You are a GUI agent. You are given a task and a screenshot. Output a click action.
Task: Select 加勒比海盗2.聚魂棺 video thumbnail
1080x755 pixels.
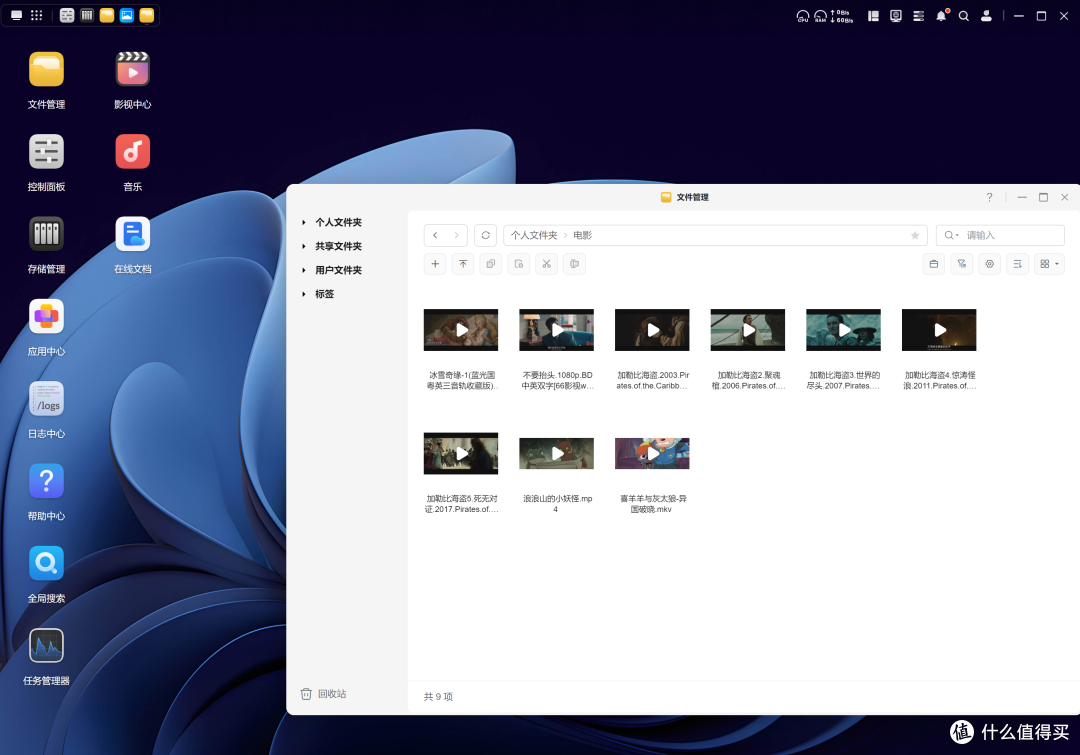748,330
